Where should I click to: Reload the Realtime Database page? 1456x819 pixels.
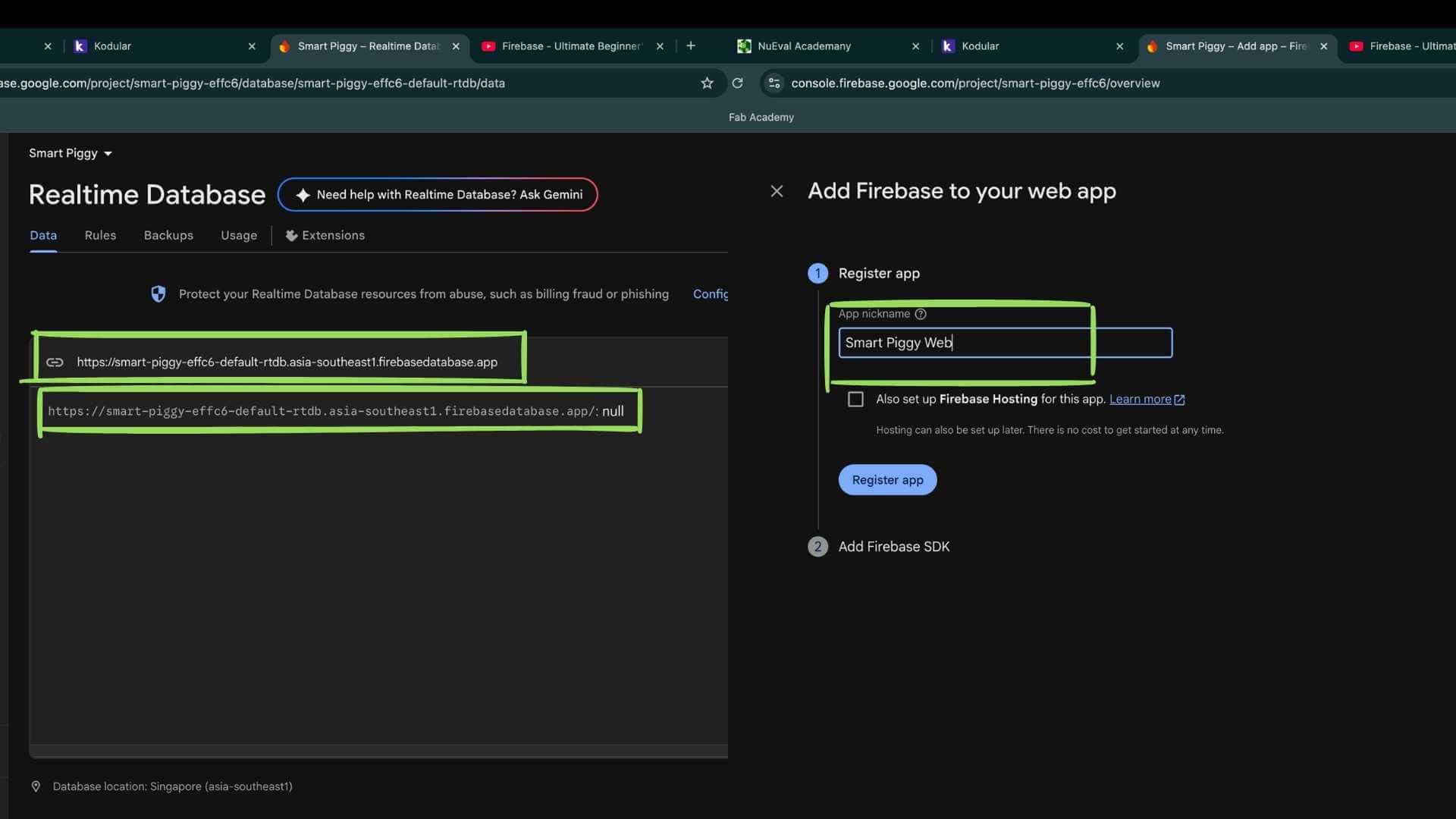coord(737,83)
